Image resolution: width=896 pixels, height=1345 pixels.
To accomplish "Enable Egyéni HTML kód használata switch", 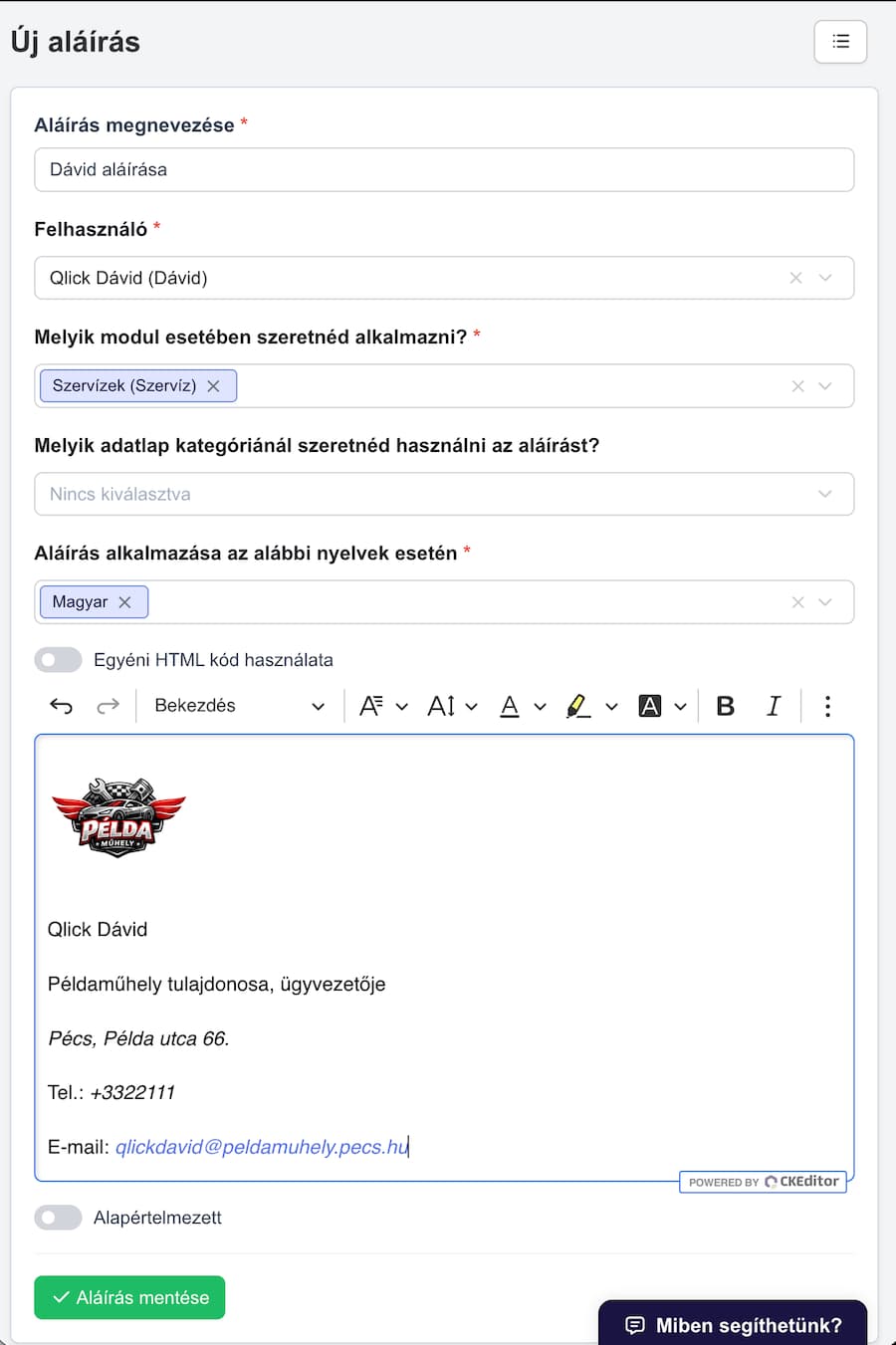I will pyautogui.click(x=58, y=659).
